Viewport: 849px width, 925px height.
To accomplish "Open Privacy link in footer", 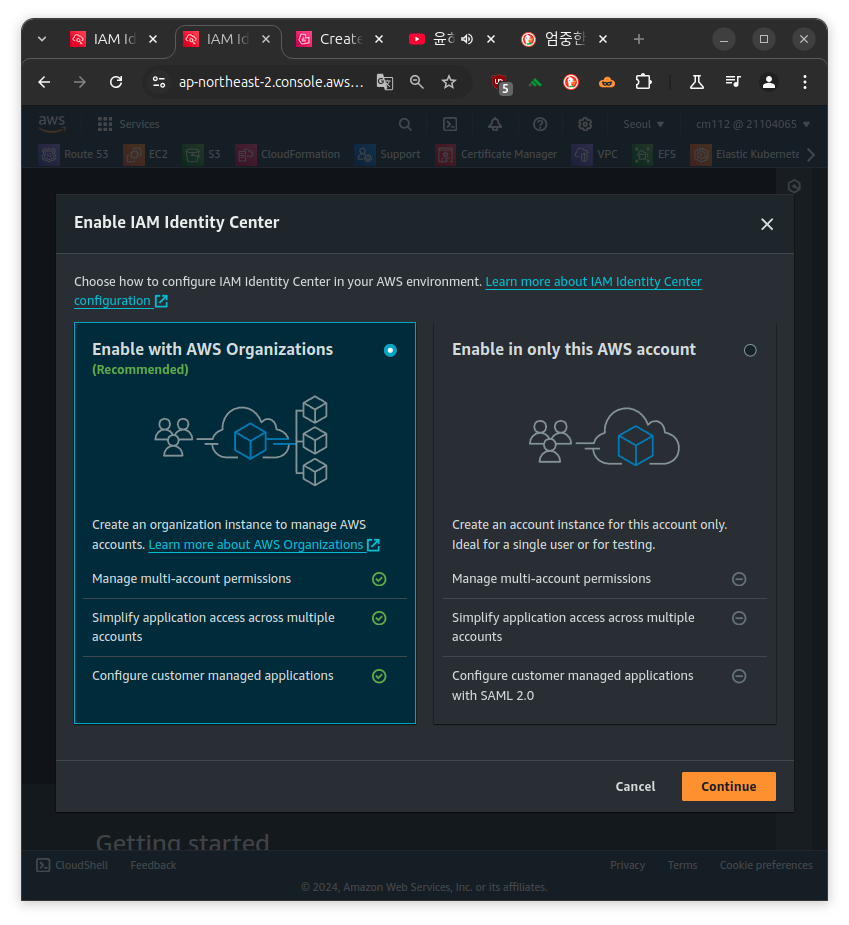I will [627, 865].
